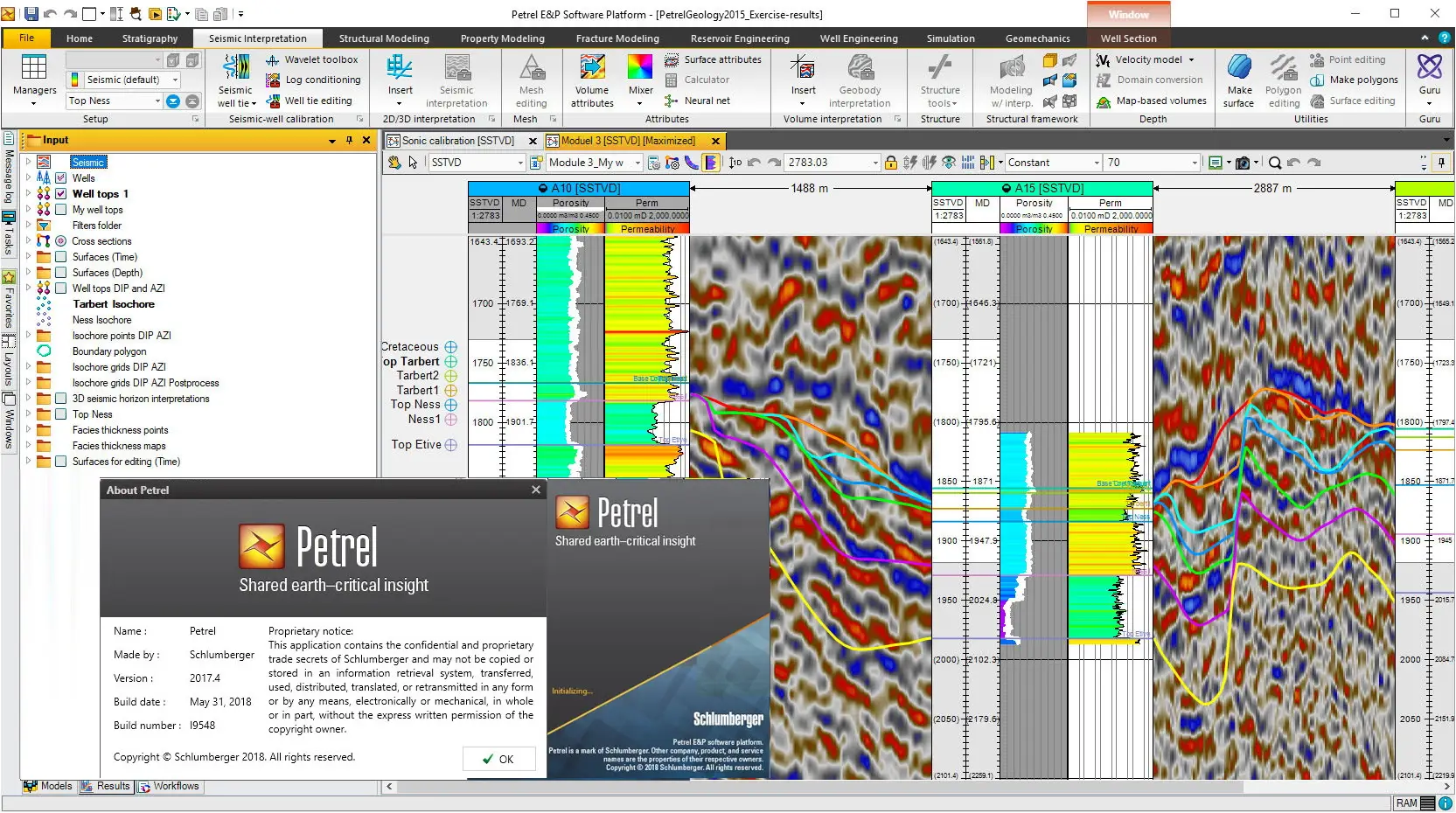1456x813 pixels.
Task: Switch to the Home ribbon tab
Action: tap(79, 38)
